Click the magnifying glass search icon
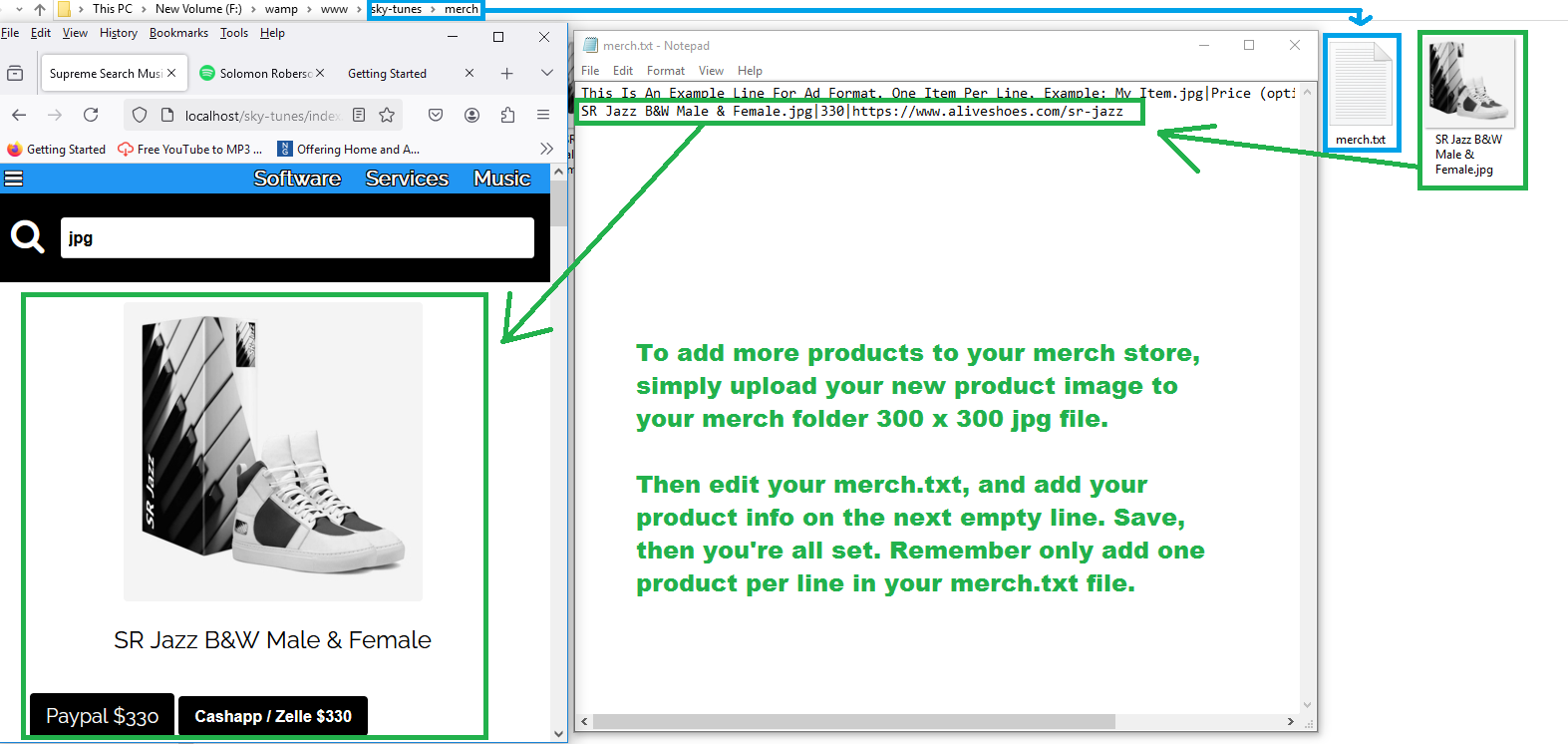Image resolution: width=1568 pixels, height=744 pixels. (x=27, y=237)
